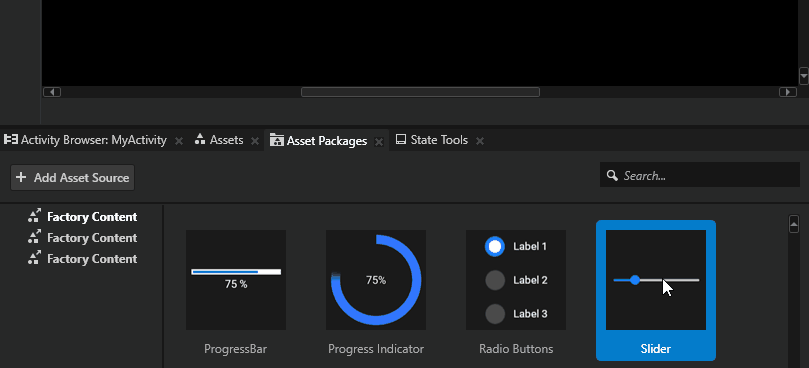Click the preview panel's right scroll arrow

click(787, 92)
